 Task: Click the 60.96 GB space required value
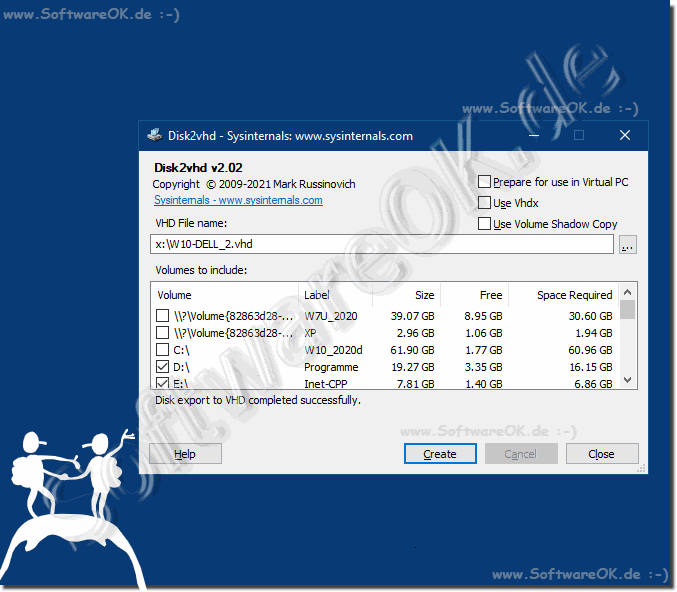pos(590,350)
